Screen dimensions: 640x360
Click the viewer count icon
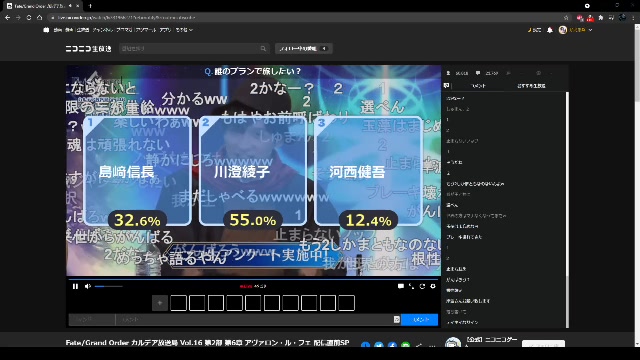(448, 73)
